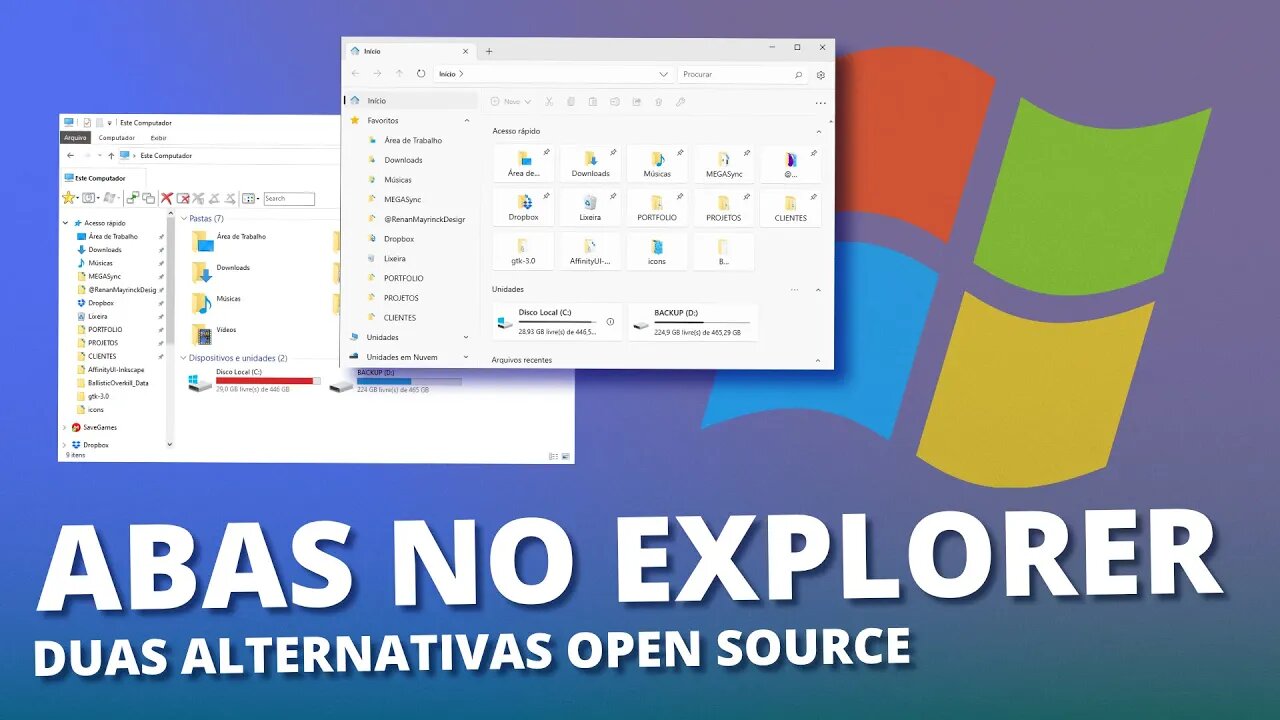
Task: Collapse the Acesso rápido group in Início window
Action: (x=819, y=132)
